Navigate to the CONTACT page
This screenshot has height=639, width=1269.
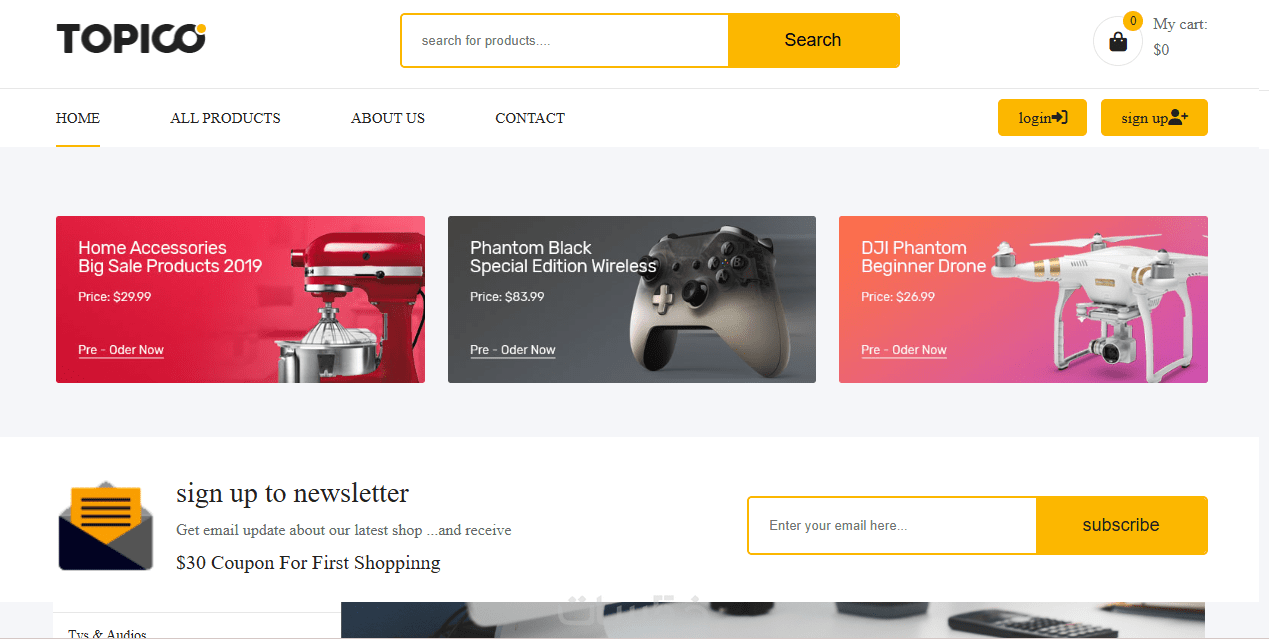pos(530,118)
